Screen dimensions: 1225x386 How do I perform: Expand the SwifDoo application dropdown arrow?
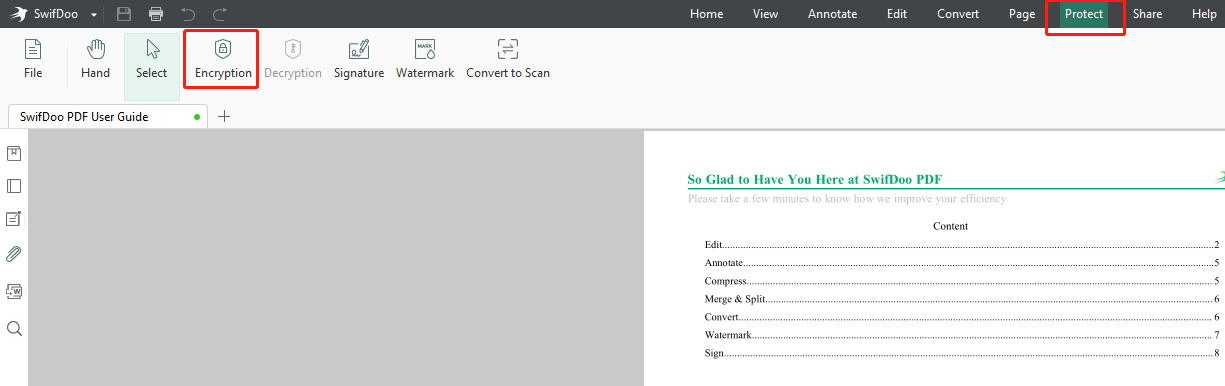(x=94, y=15)
